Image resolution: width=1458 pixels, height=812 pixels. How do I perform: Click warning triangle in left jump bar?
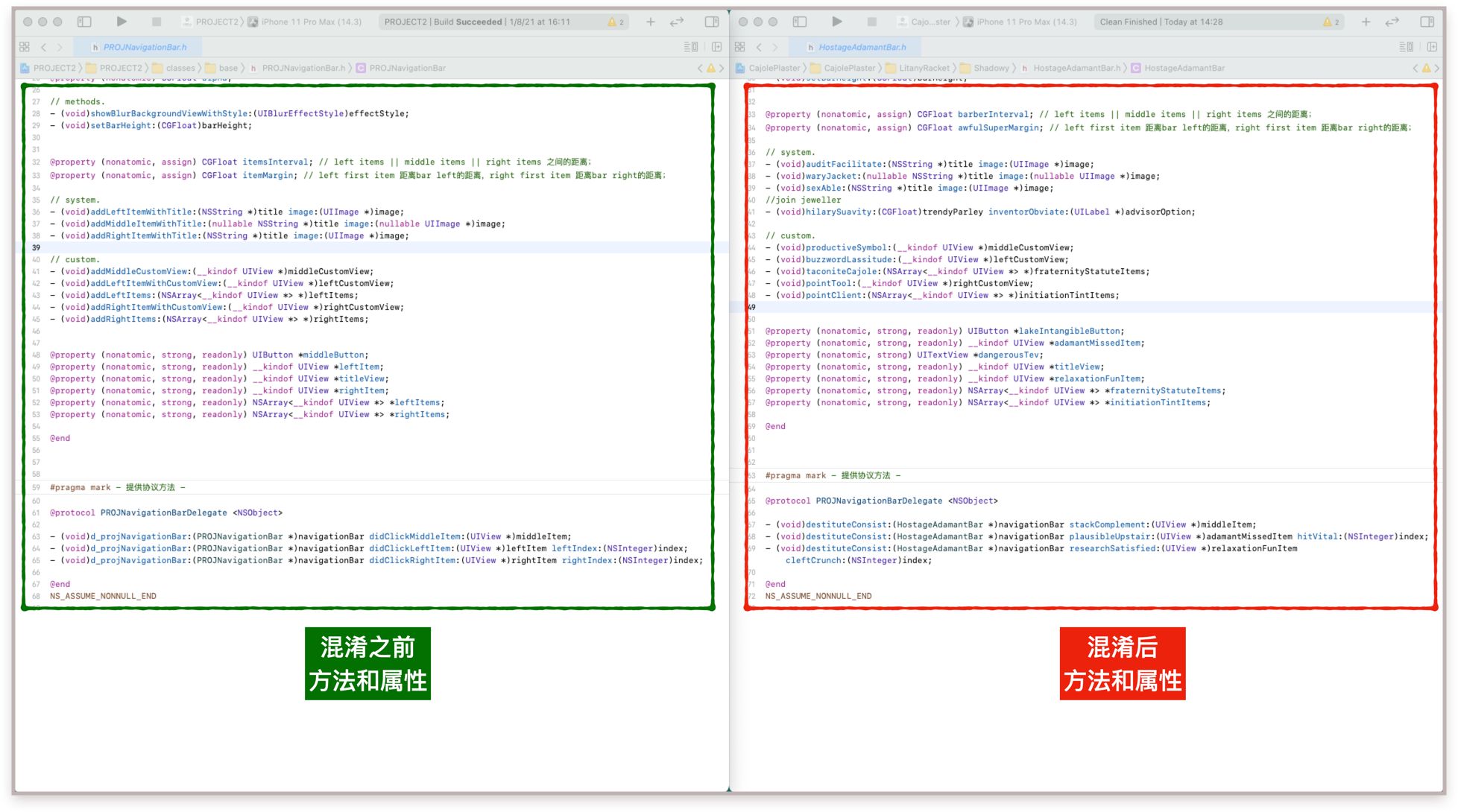(x=711, y=68)
